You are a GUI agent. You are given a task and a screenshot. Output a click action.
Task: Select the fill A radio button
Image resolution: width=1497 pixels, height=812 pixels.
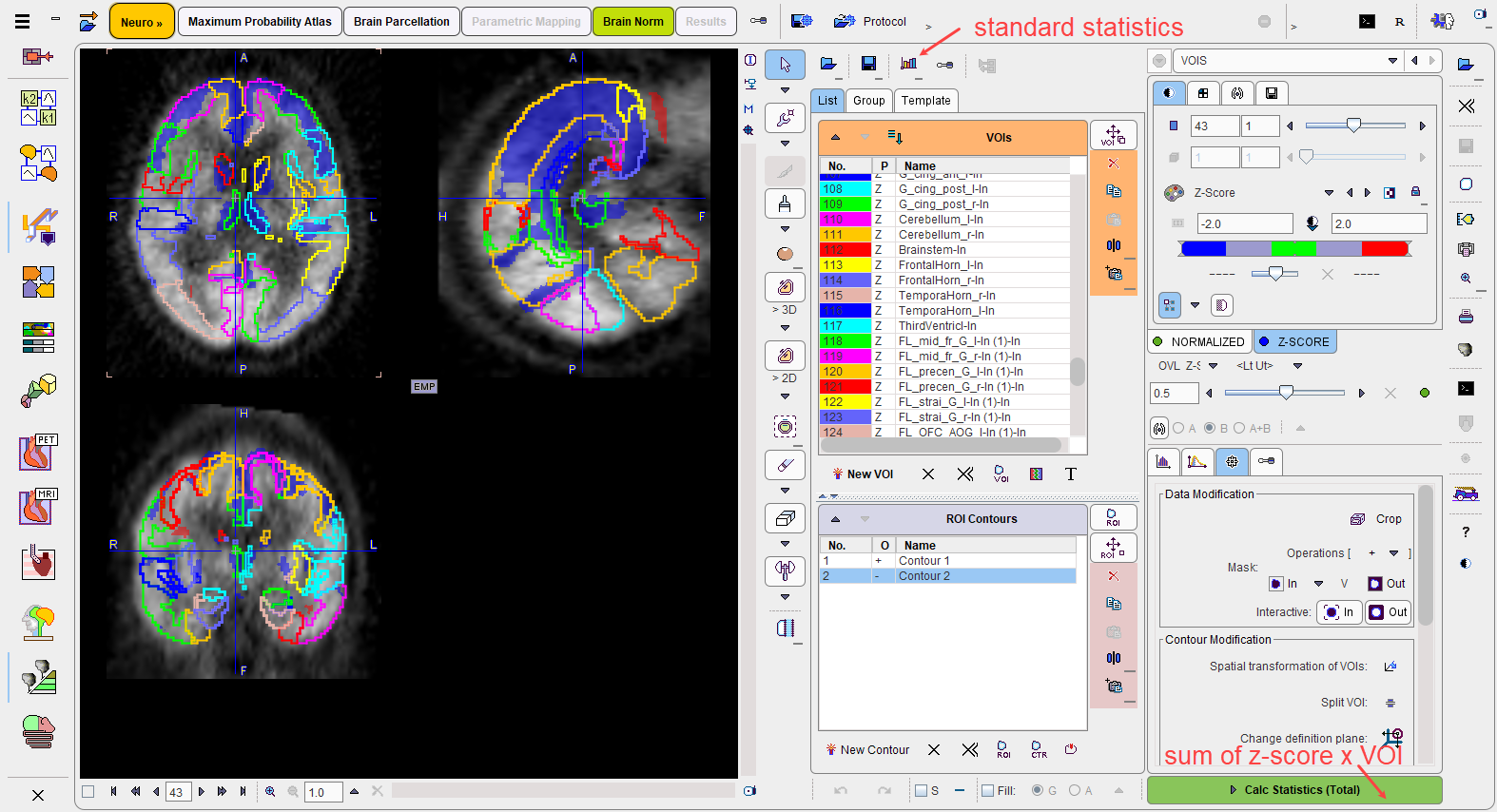click(x=1075, y=790)
